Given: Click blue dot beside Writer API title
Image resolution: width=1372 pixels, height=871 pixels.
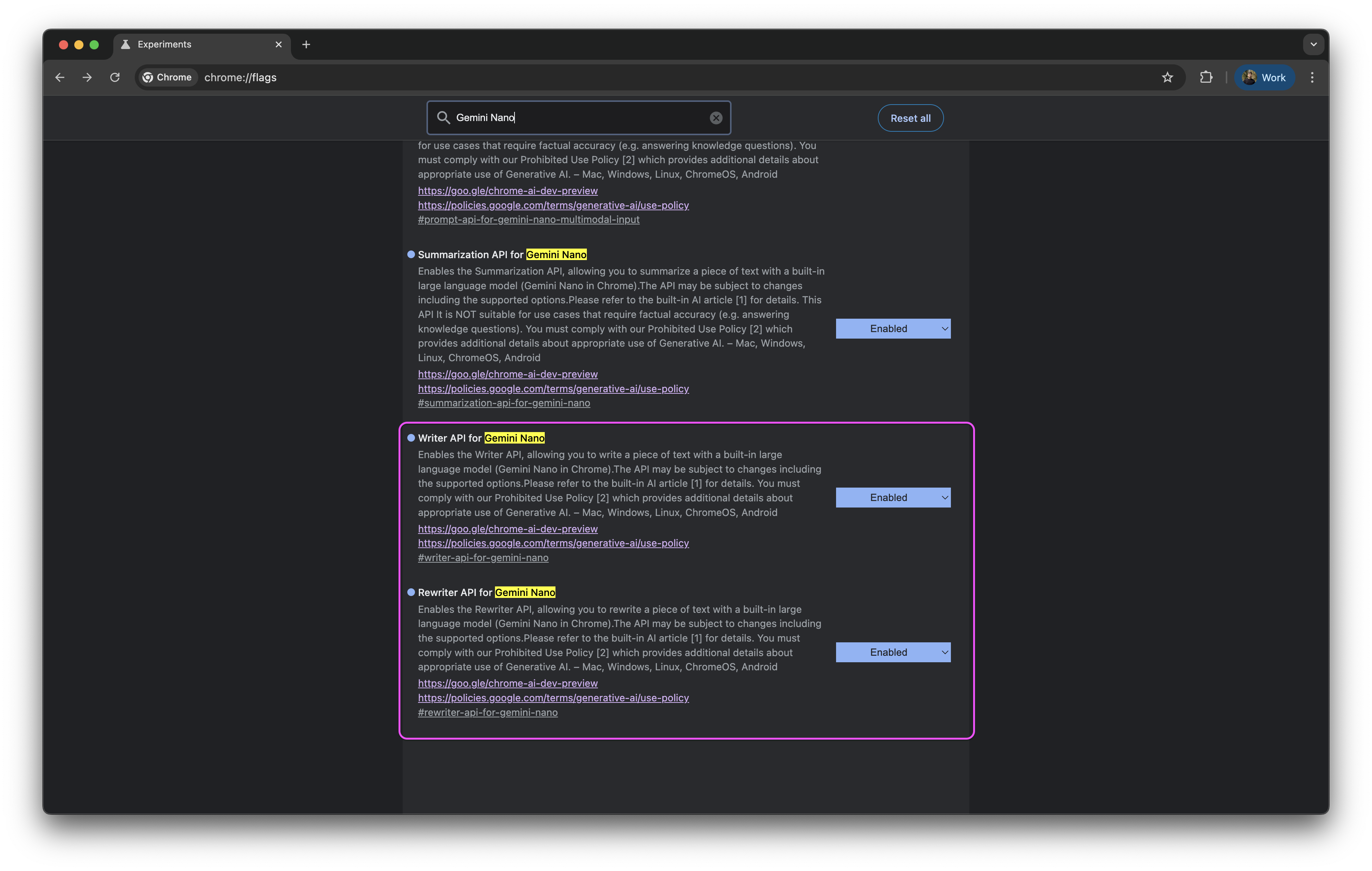Looking at the screenshot, I should coord(411,438).
